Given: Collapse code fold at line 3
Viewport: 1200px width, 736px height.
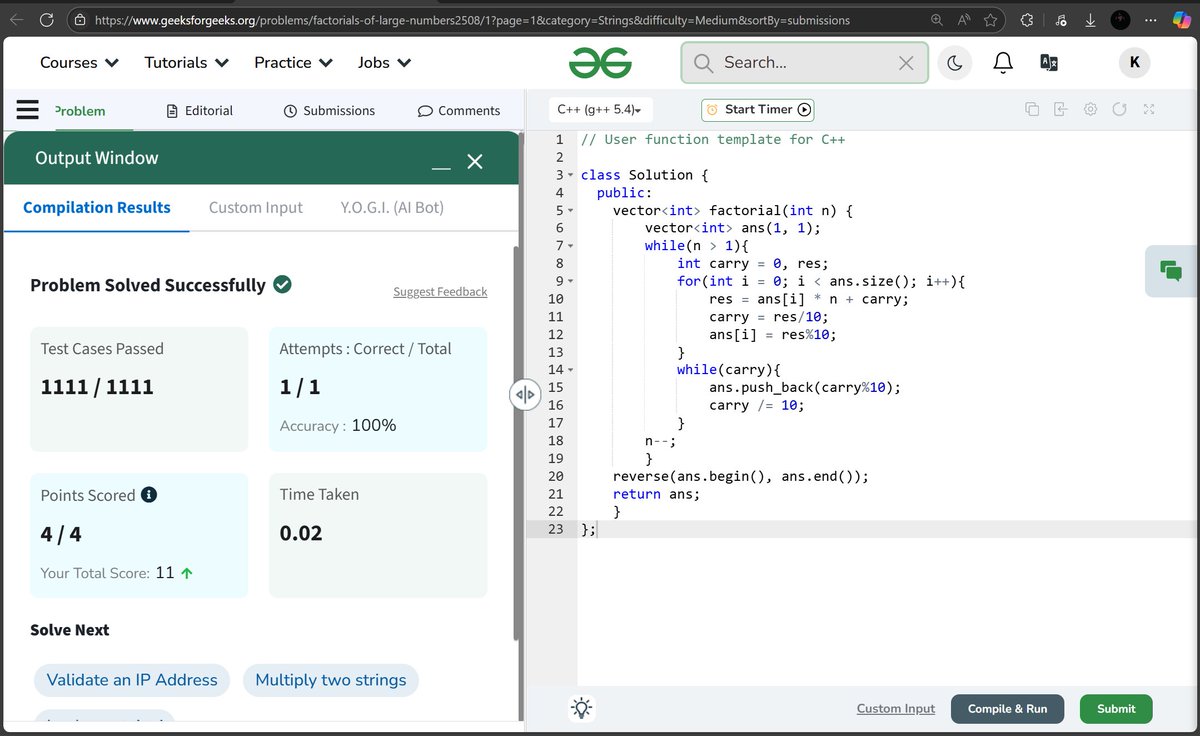Looking at the screenshot, I should tap(570, 175).
